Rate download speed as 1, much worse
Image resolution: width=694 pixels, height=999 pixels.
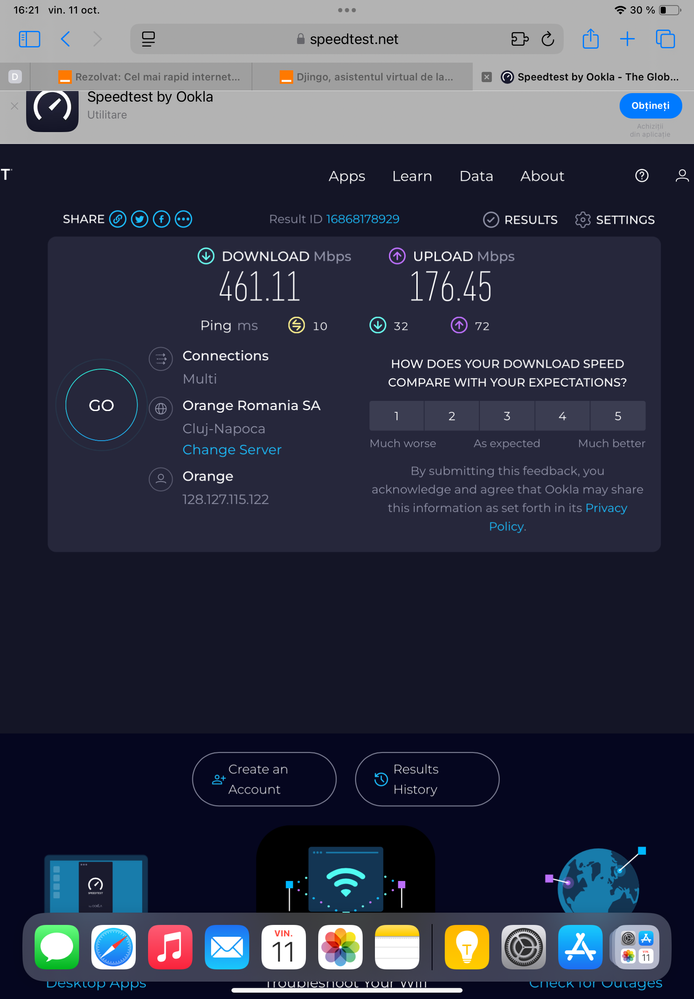[397, 416]
